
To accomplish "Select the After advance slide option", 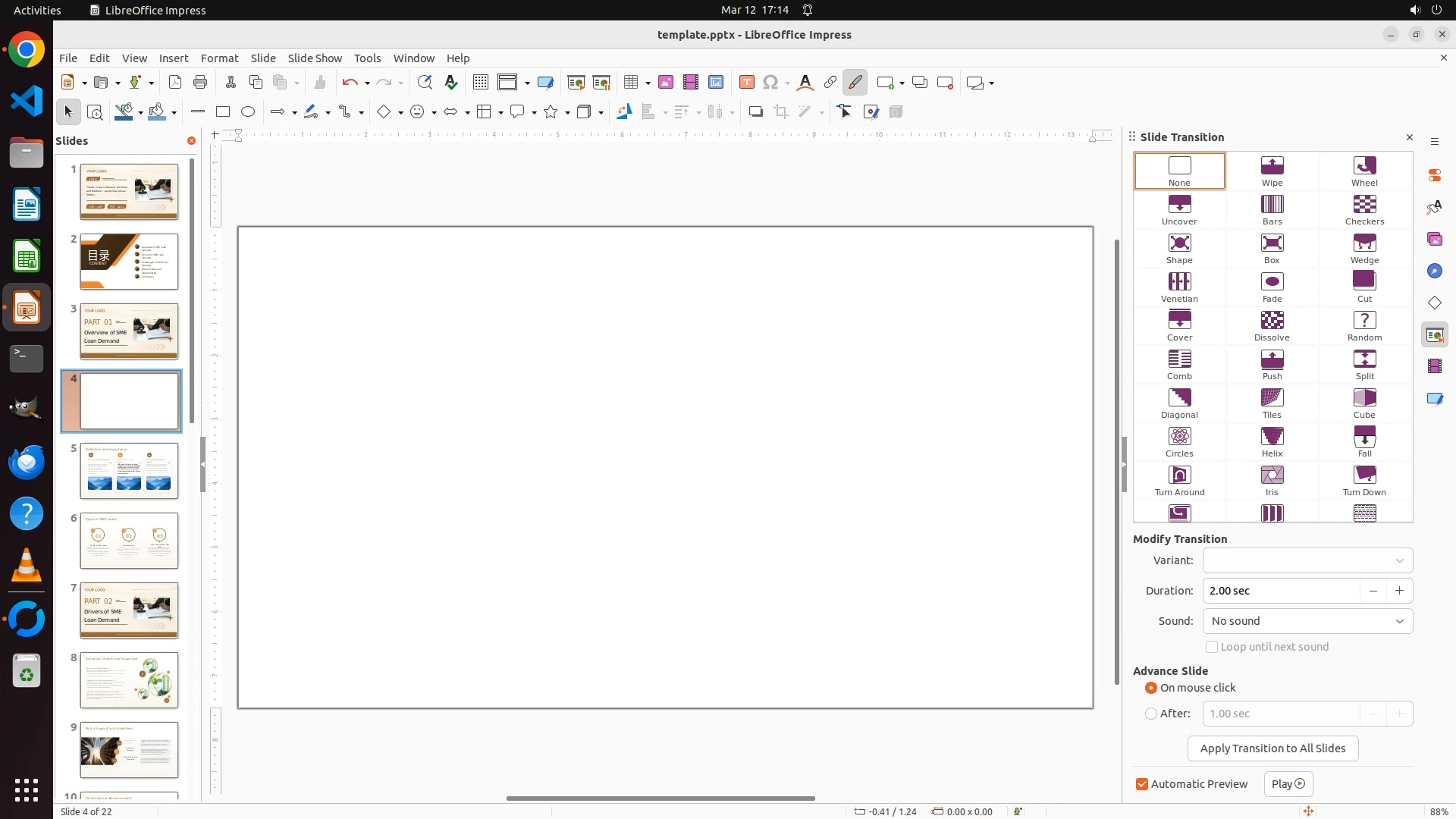I will tap(1151, 714).
